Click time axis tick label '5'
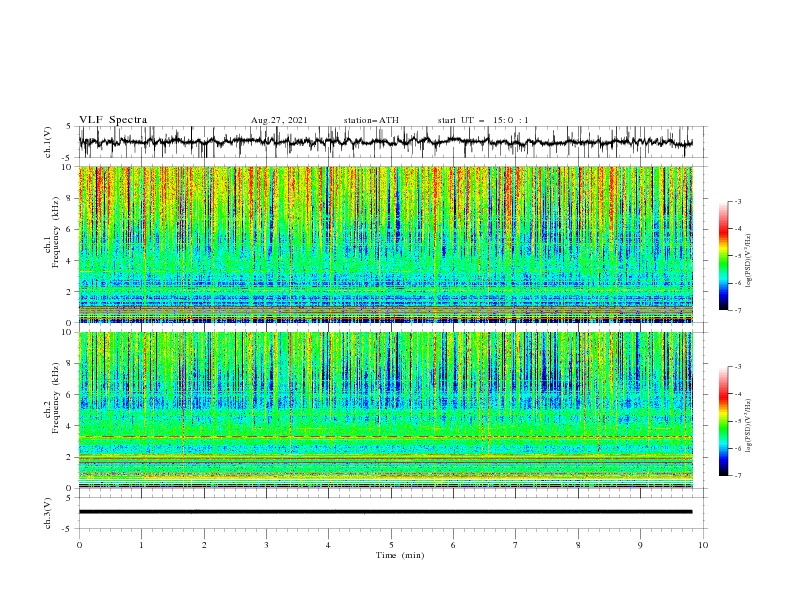 pyautogui.click(x=391, y=545)
